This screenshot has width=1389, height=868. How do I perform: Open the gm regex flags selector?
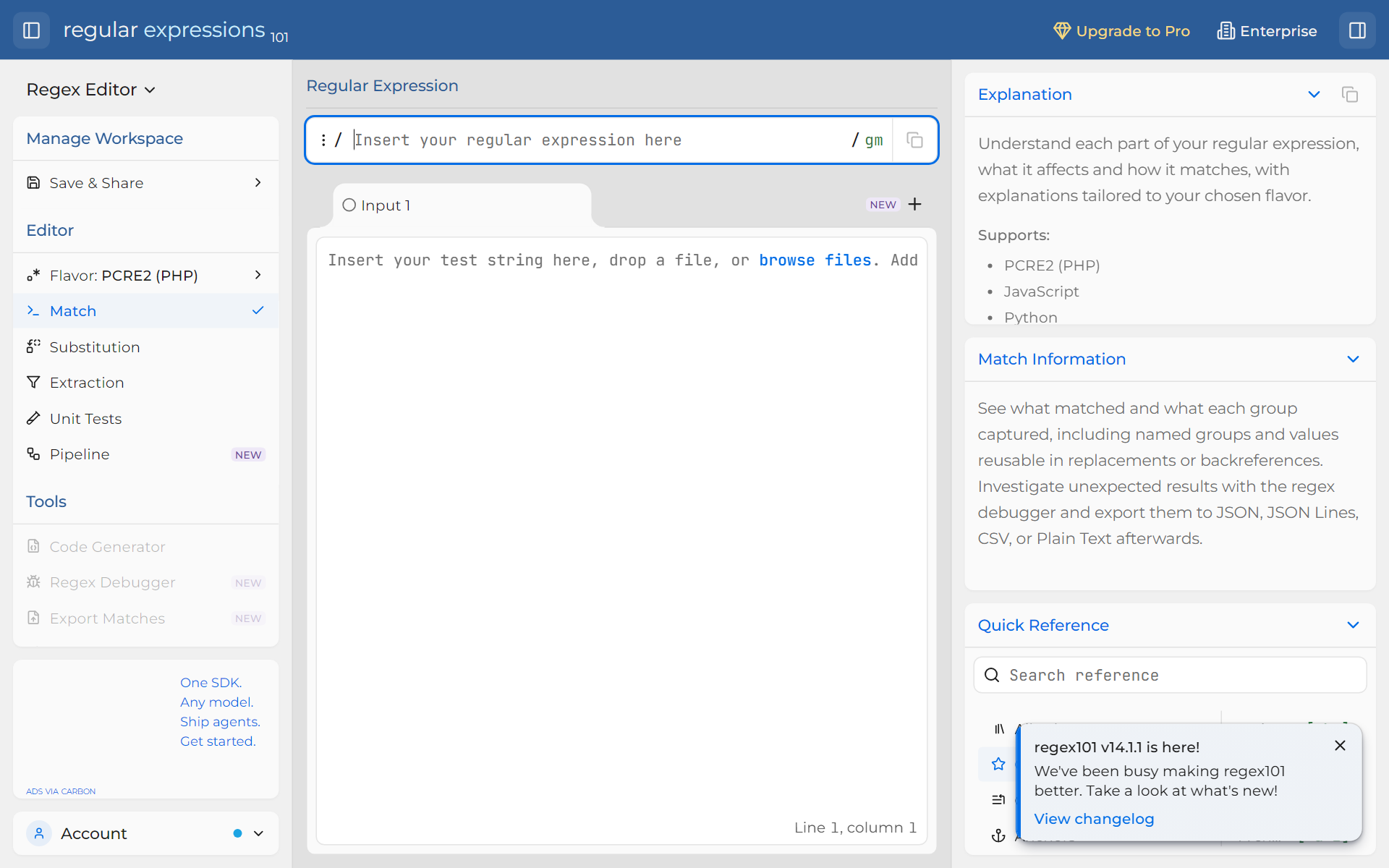point(874,140)
